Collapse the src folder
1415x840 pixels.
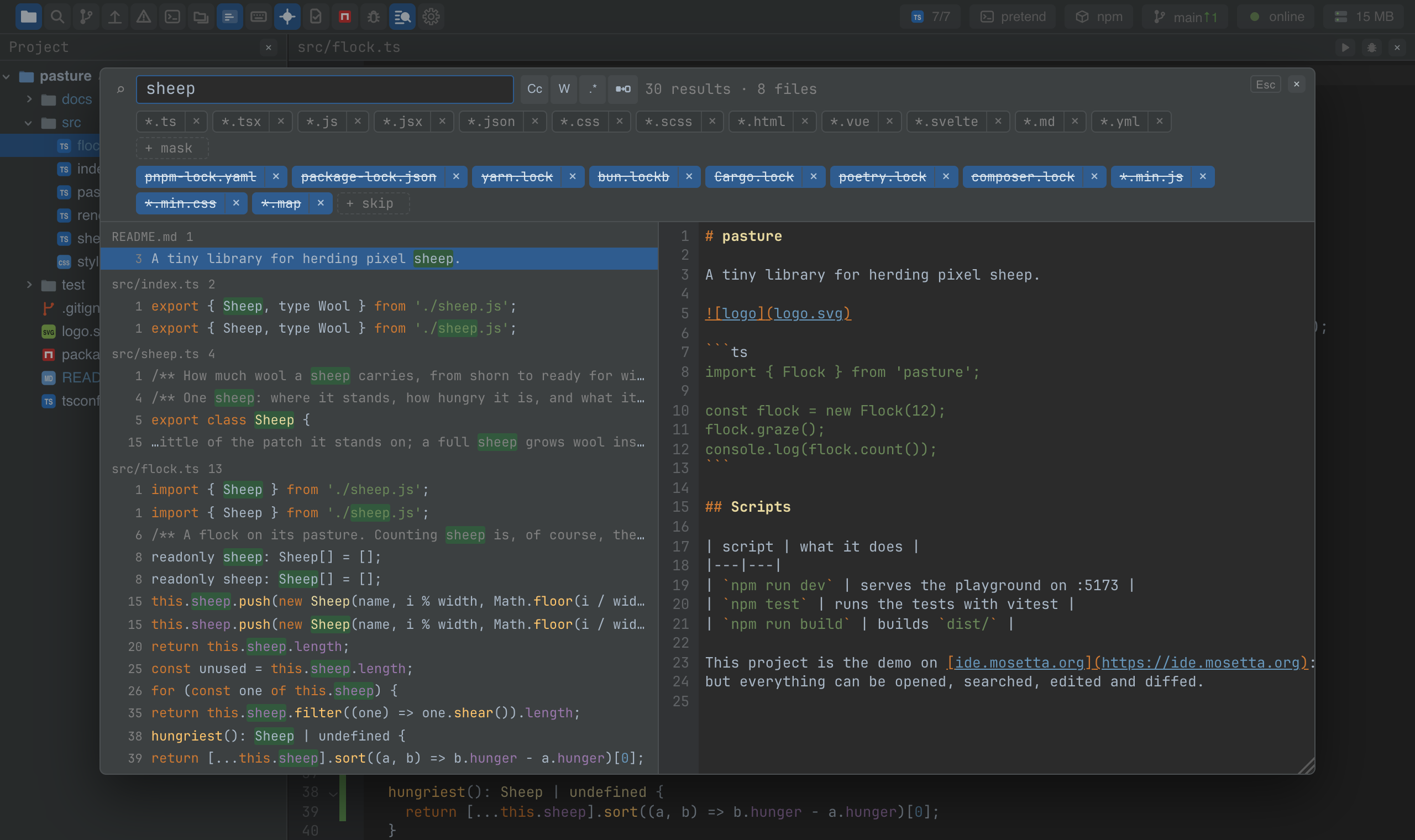(28, 122)
